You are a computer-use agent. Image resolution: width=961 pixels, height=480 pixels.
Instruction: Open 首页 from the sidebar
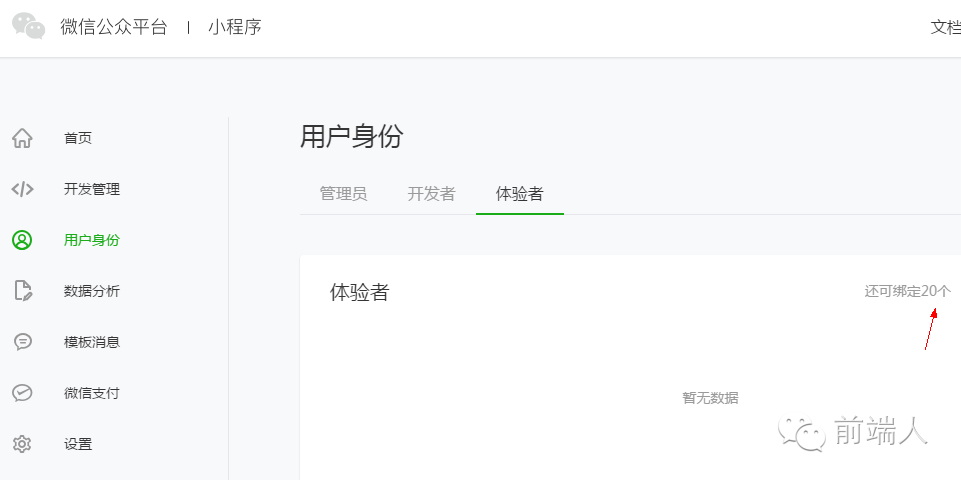click(x=78, y=138)
